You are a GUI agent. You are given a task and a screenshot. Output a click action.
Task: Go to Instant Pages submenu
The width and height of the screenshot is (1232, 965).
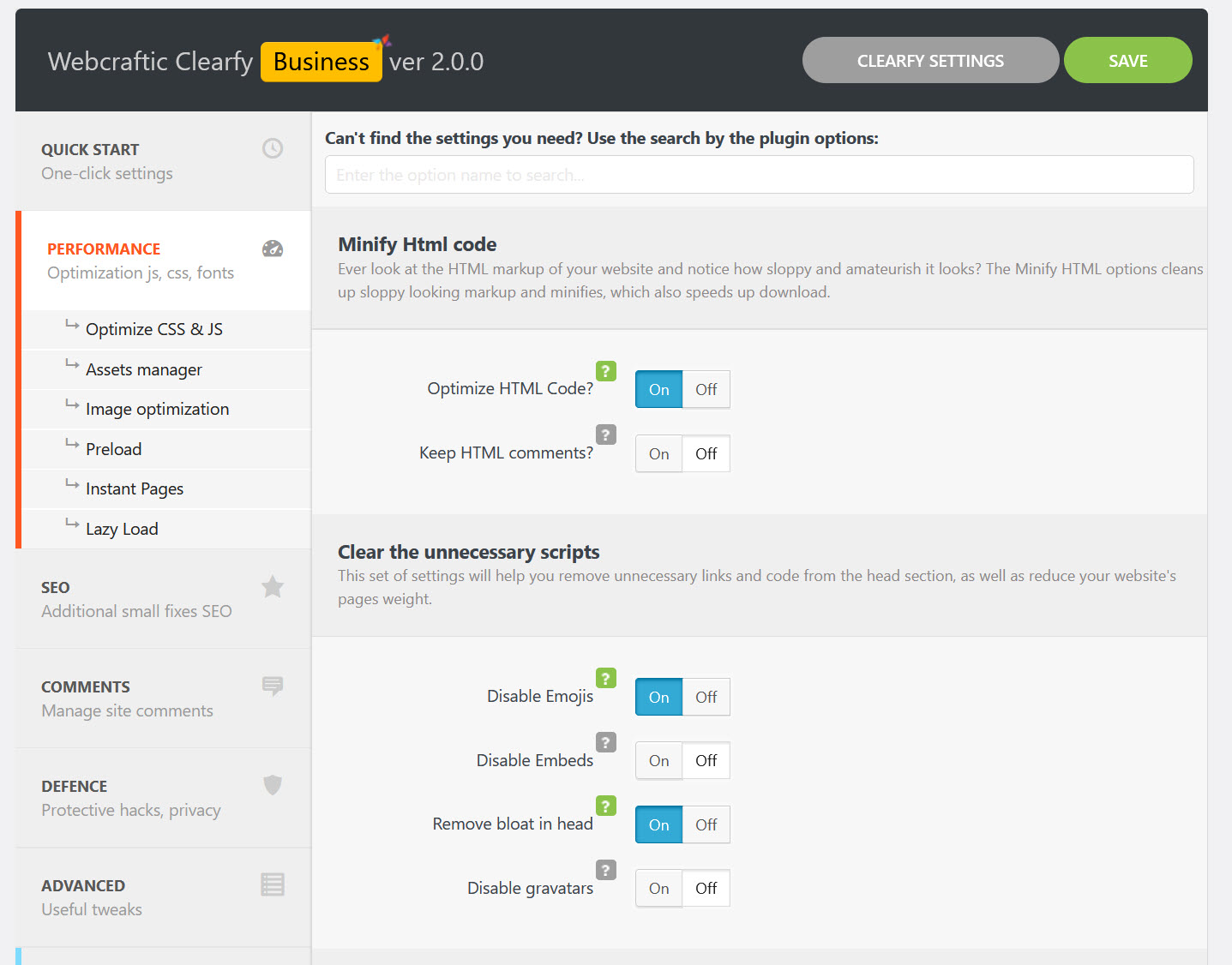pos(165,488)
